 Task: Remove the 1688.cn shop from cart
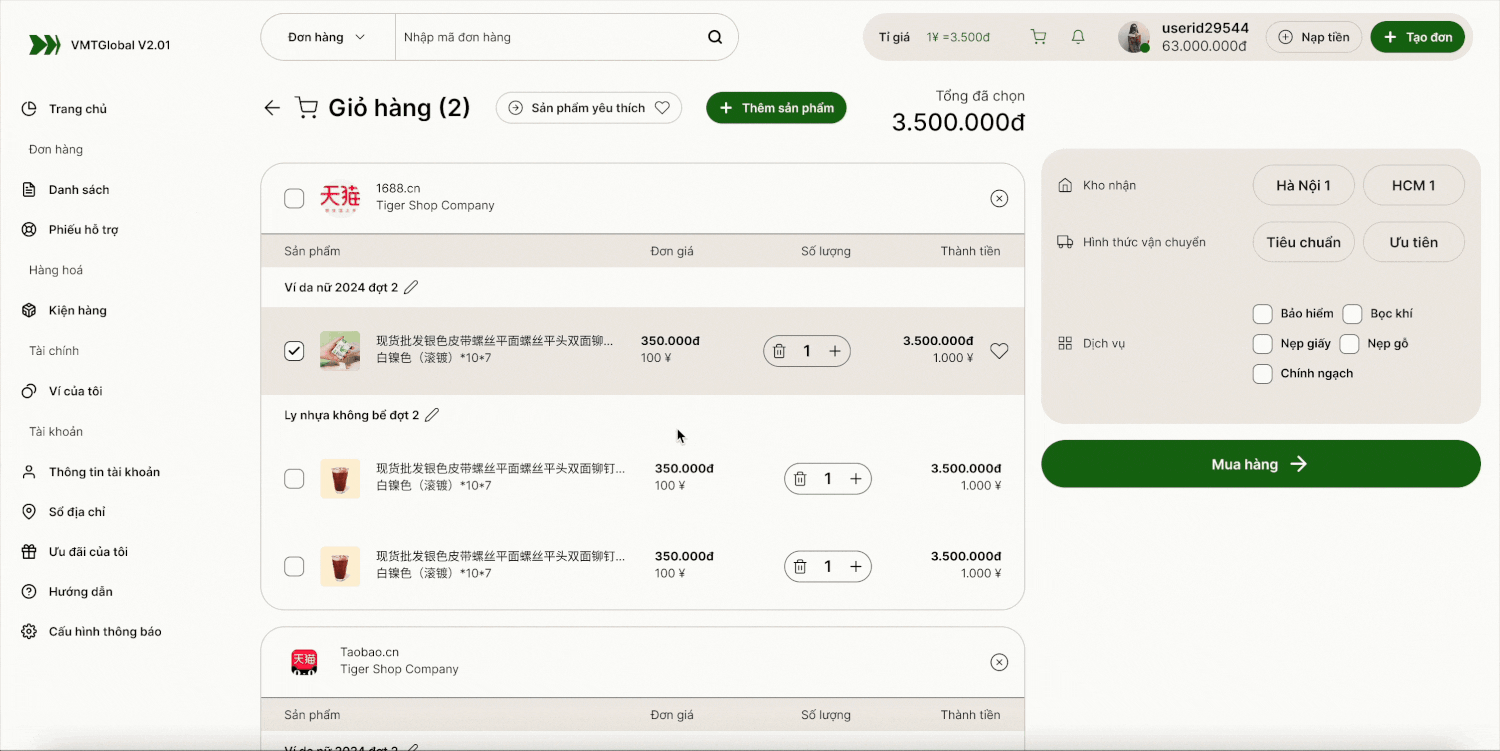click(x=999, y=199)
